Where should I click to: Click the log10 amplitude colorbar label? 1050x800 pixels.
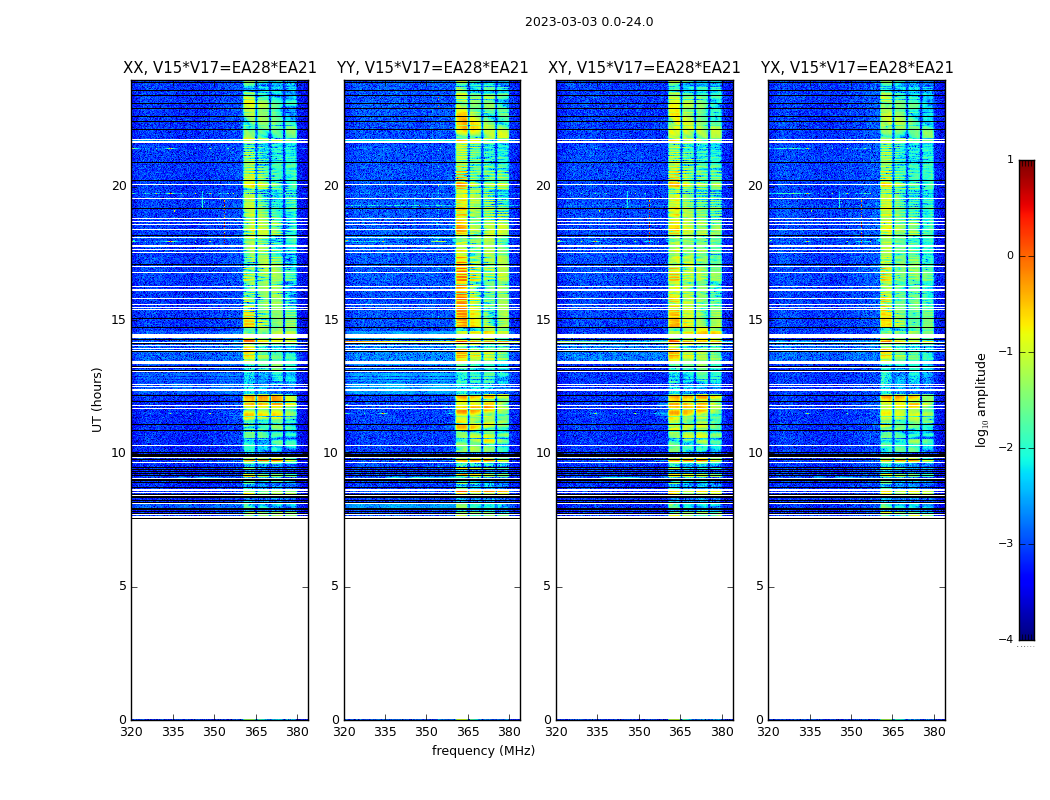[x=981, y=399]
